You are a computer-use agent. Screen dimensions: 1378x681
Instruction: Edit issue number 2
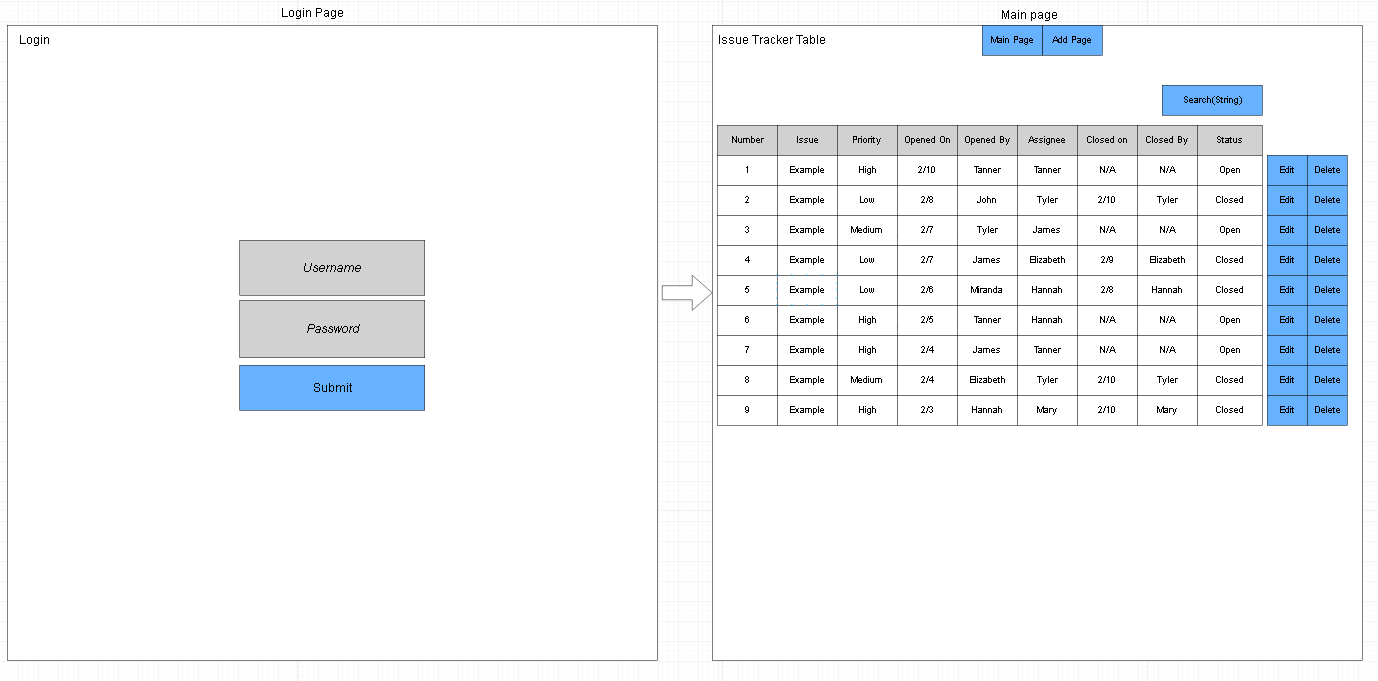1287,200
